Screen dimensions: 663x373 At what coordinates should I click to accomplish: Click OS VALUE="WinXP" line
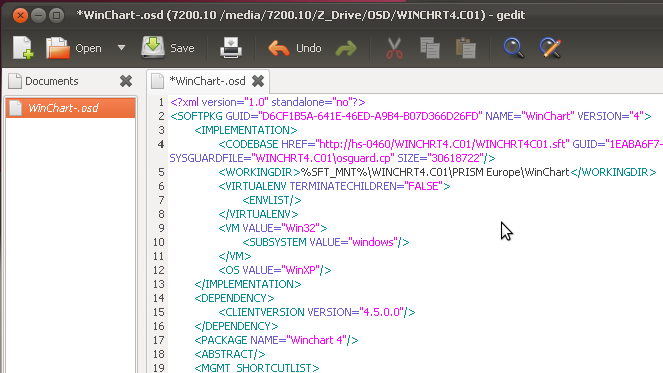(x=275, y=270)
